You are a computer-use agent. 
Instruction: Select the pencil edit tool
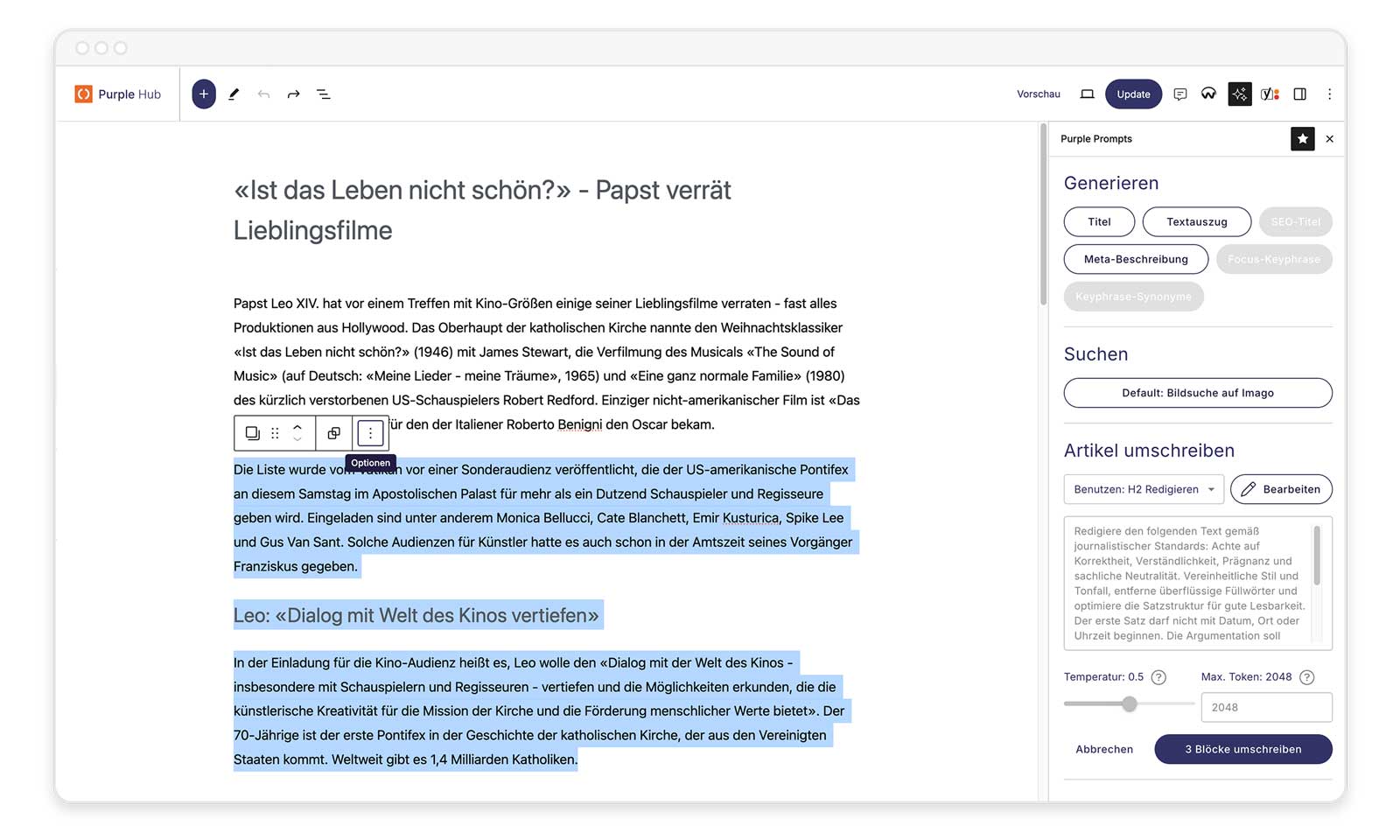[x=234, y=94]
